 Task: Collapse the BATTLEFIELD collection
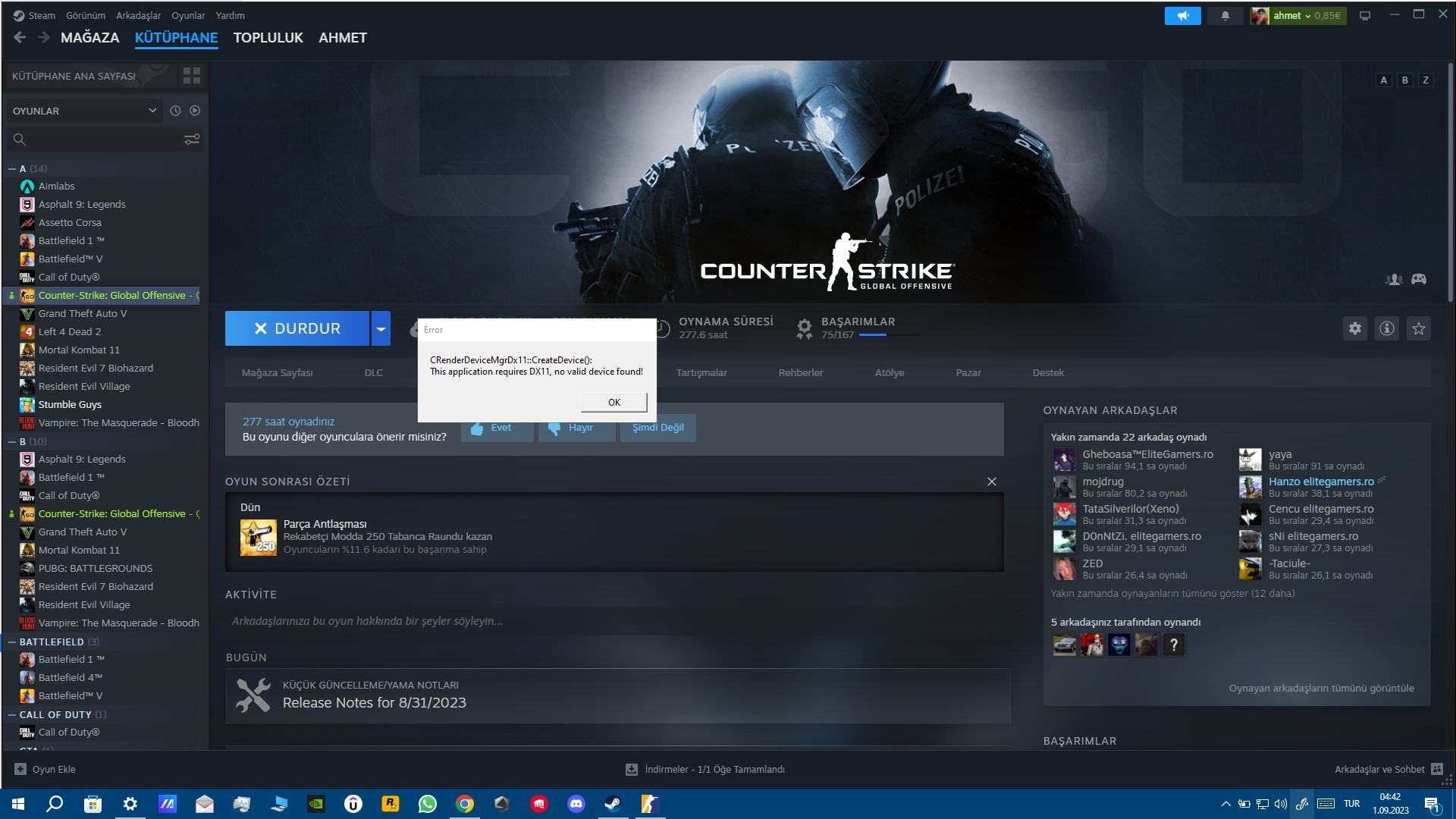(12, 642)
